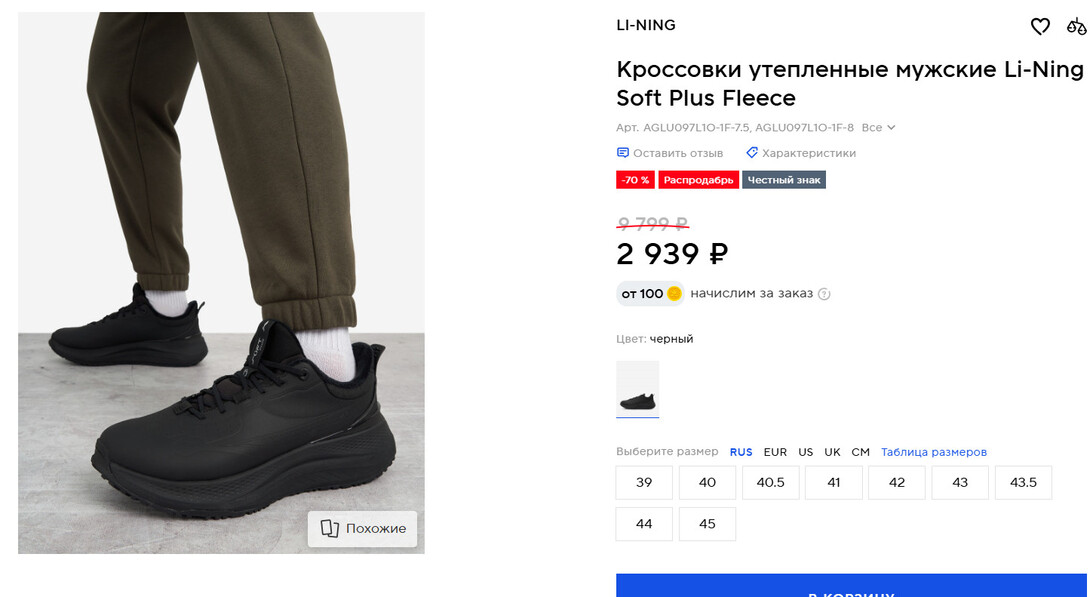This screenshot has height=597, width=1090.
Task: Click the LI-NING brand link
Action: [646, 25]
